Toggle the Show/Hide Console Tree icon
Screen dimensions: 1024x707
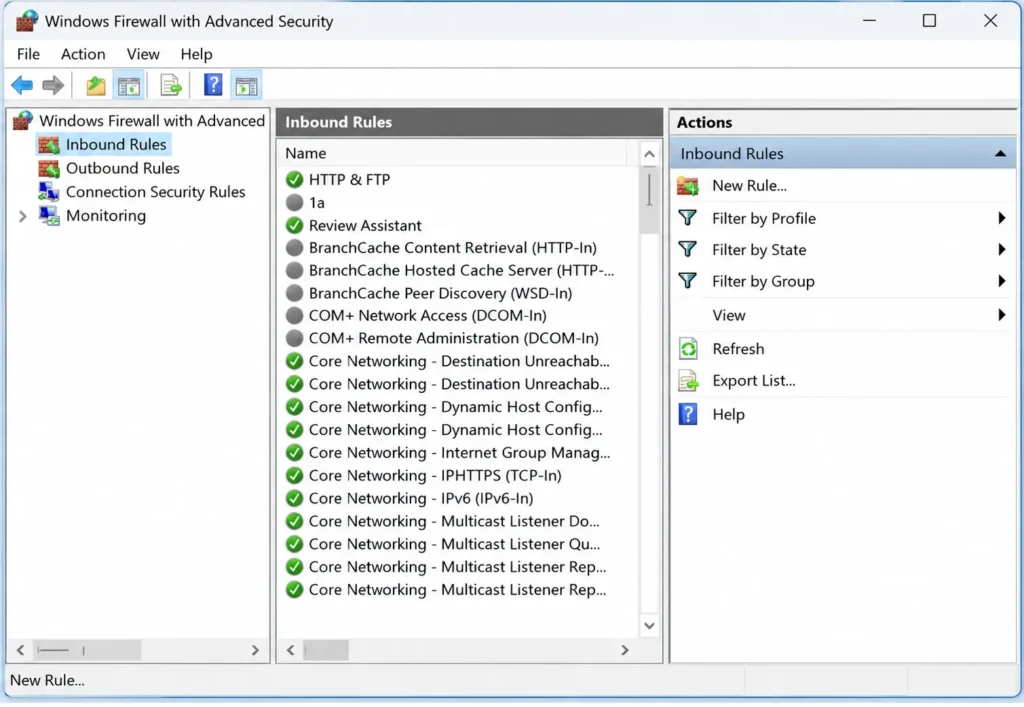[x=129, y=86]
